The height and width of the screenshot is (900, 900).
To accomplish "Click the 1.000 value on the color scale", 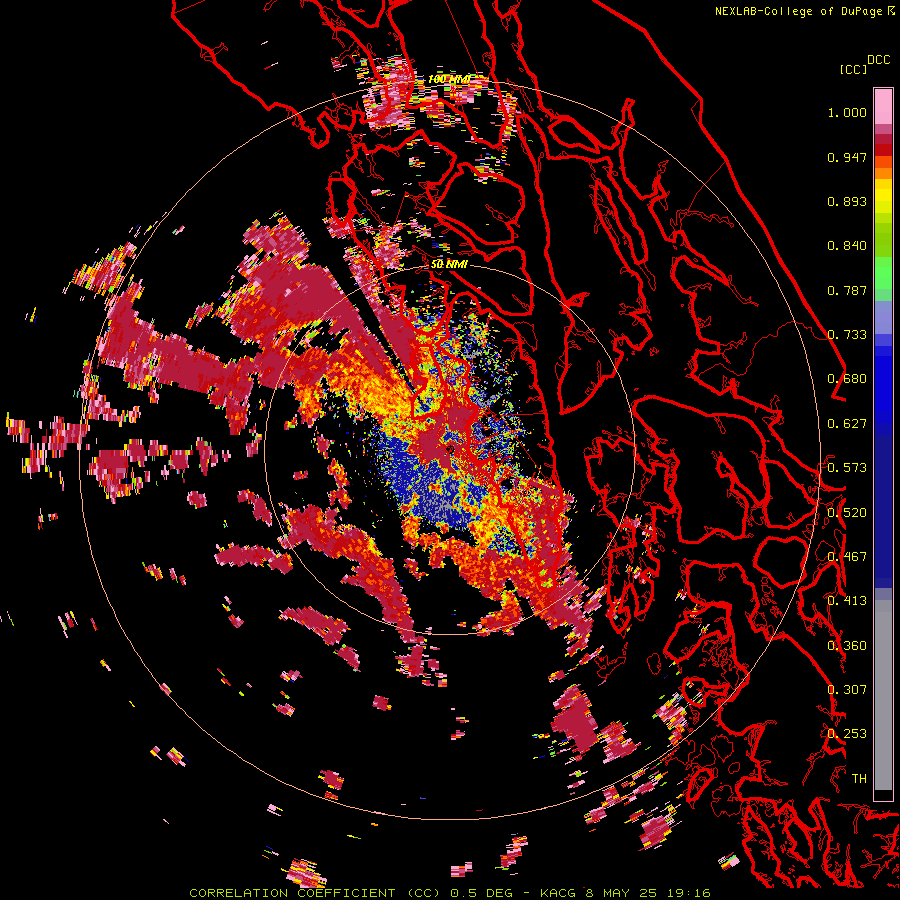I will tap(847, 112).
